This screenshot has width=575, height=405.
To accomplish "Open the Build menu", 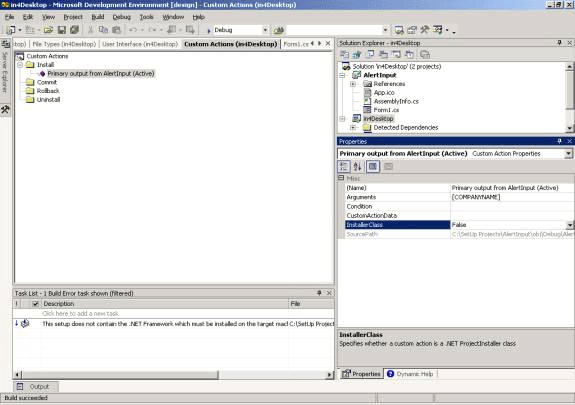I will click(x=98, y=17).
